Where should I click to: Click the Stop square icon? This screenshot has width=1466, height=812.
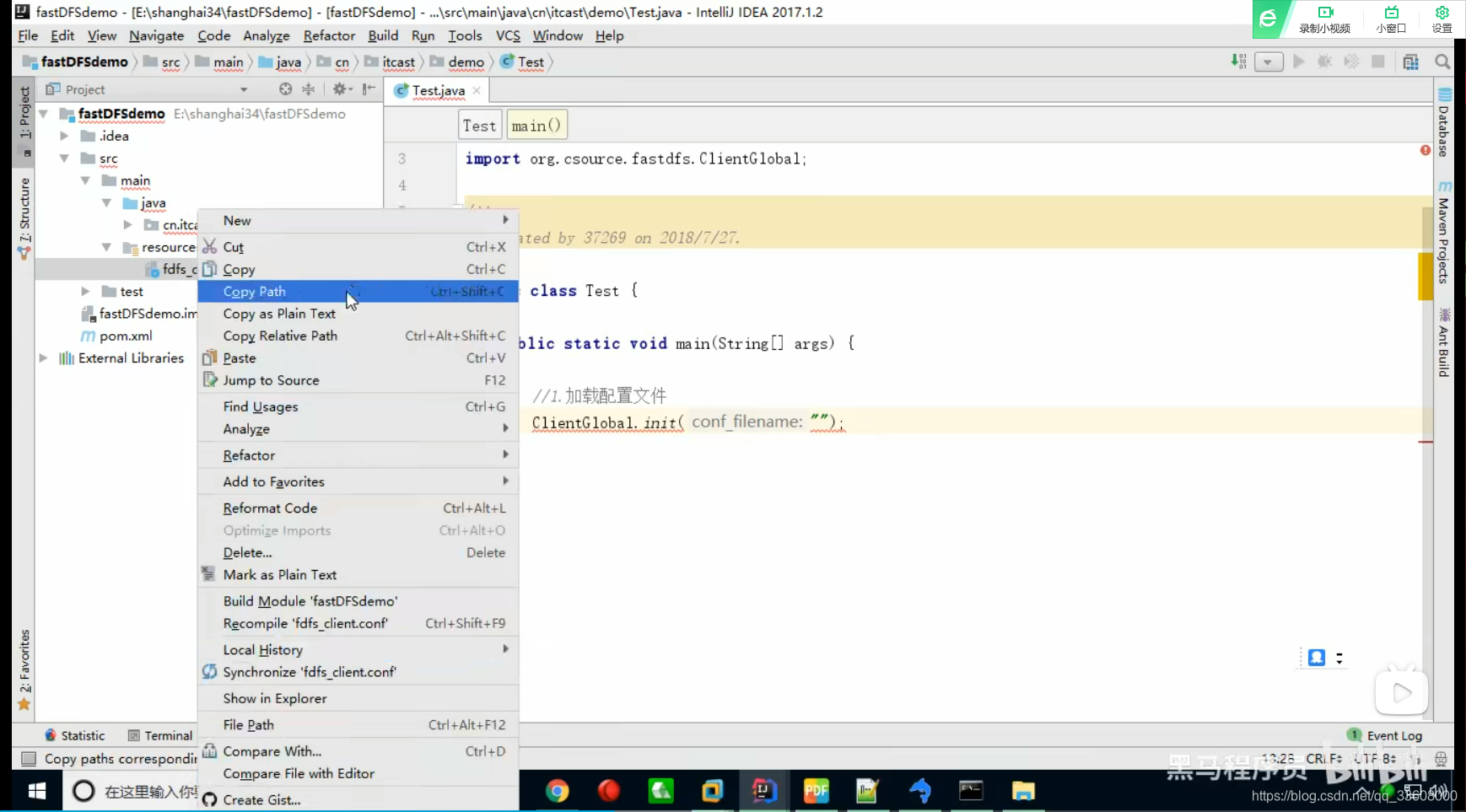pos(1378,62)
